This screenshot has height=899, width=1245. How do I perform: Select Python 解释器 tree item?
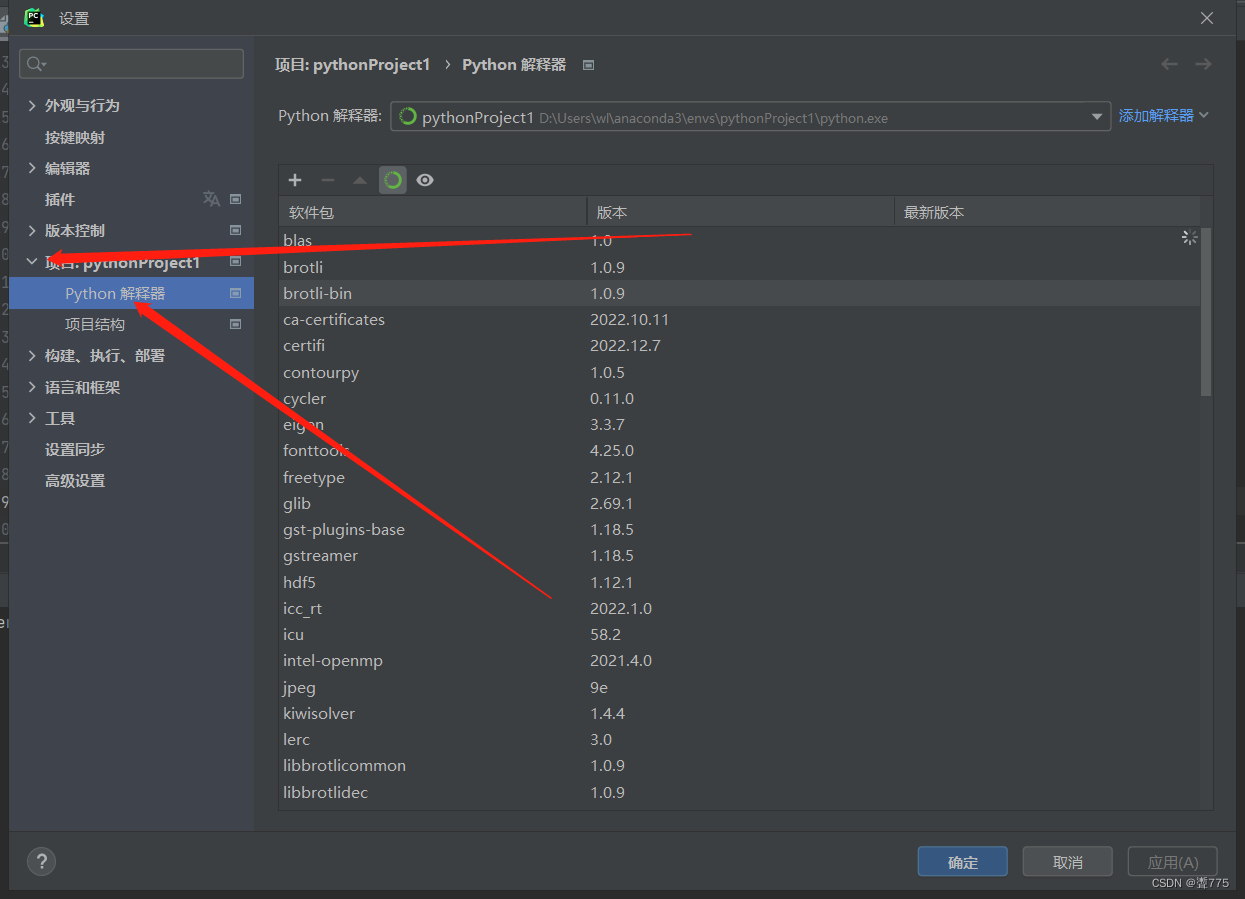tap(131, 293)
